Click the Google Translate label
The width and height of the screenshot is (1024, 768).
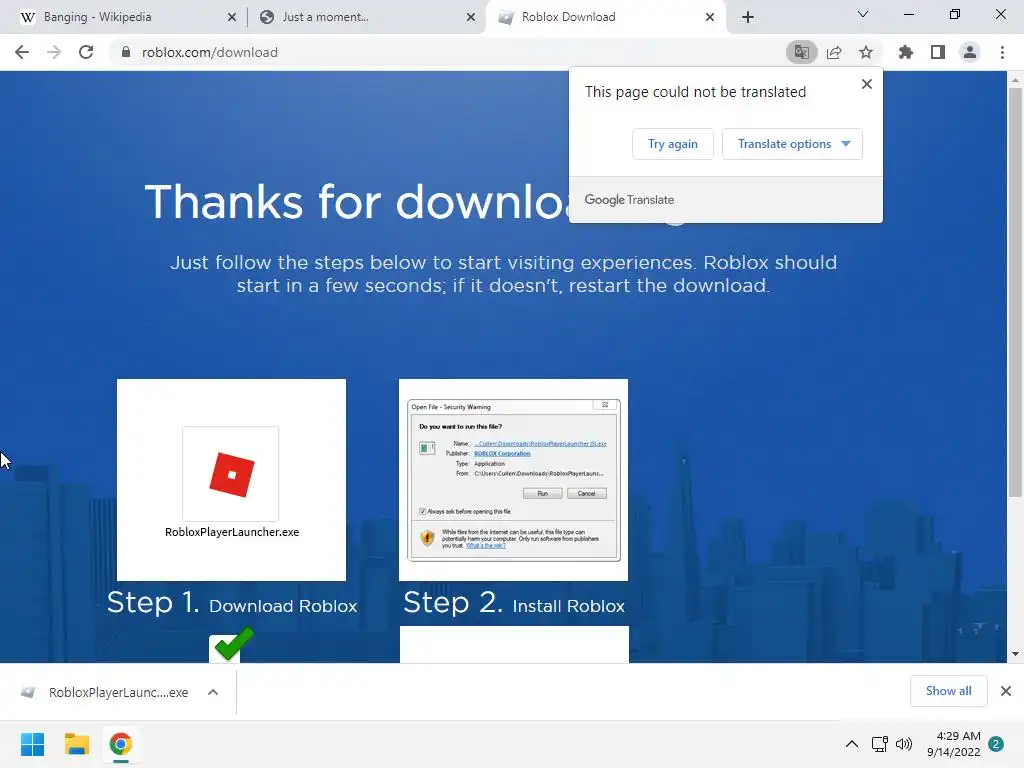point(629,200)
